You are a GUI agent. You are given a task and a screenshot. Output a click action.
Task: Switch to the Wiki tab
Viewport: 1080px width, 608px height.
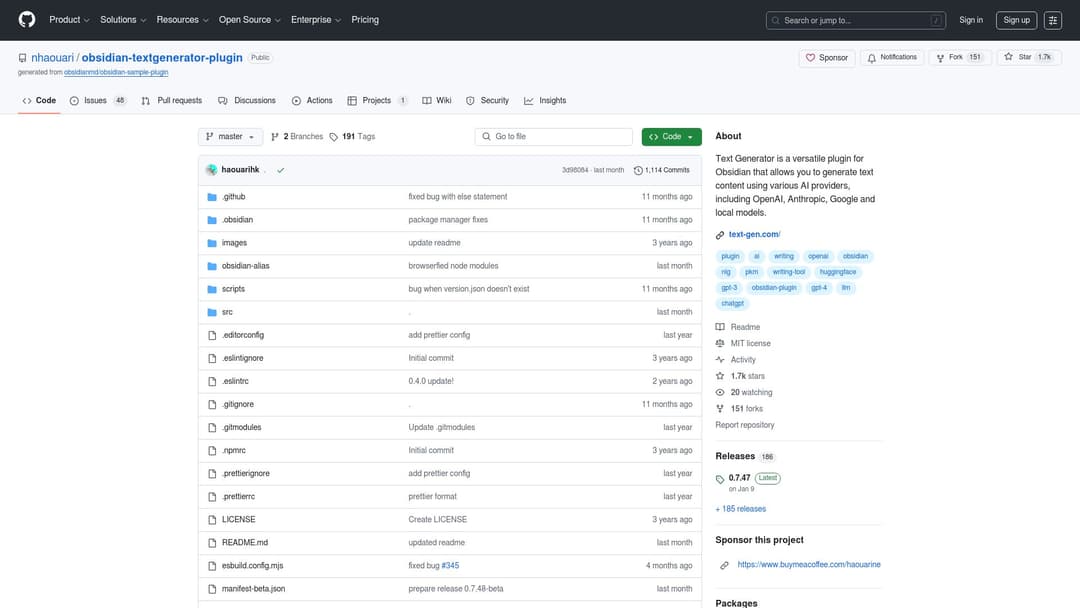coord(437,101)
